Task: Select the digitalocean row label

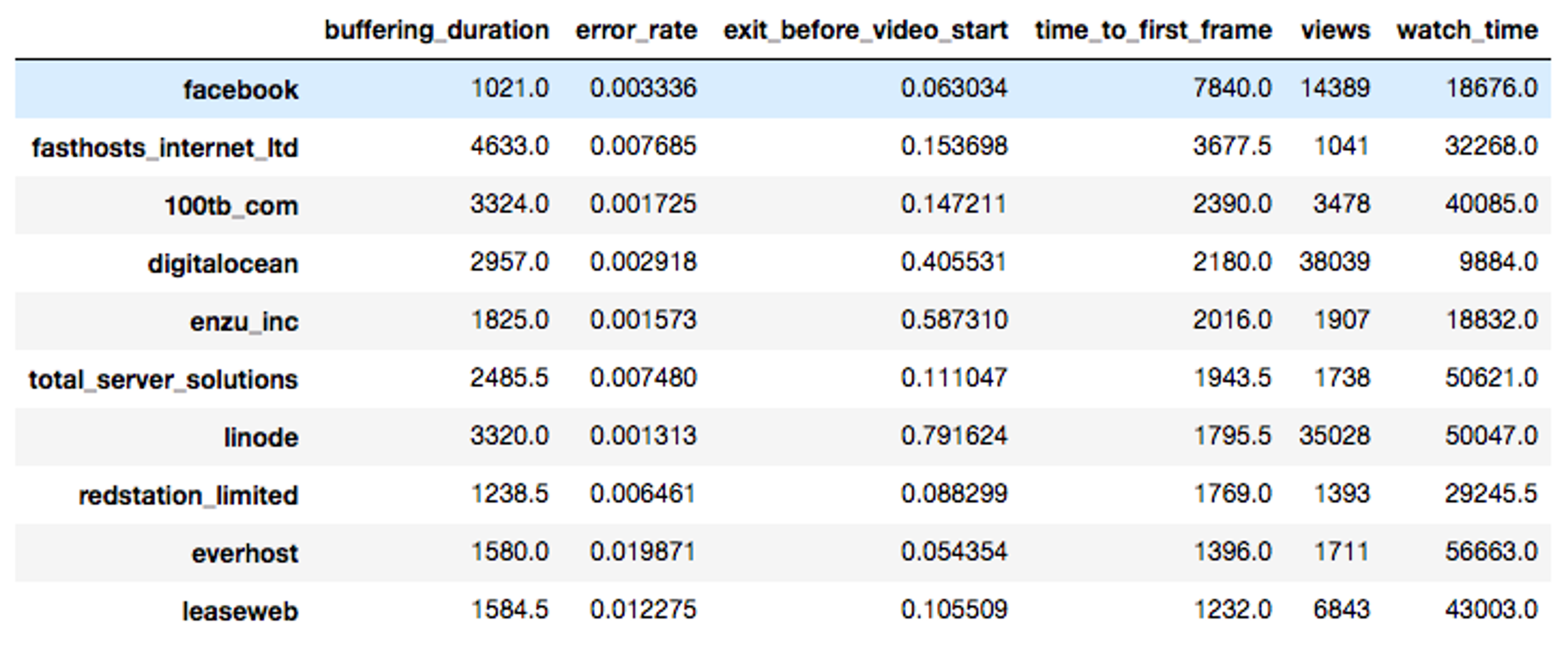Action: (223, 264)
